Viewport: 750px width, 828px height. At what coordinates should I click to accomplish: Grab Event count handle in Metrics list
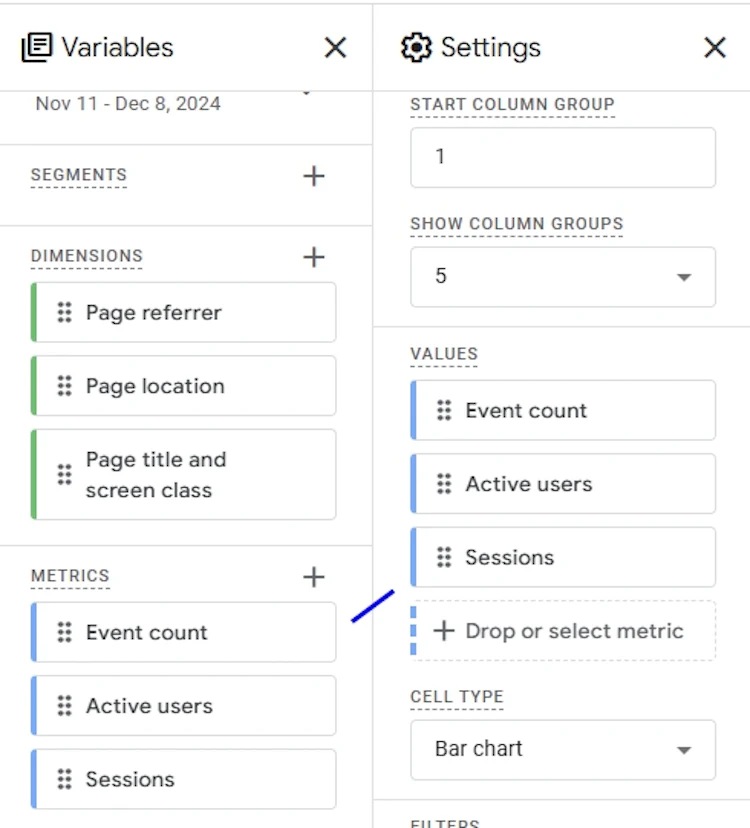(x=64, y=632)
